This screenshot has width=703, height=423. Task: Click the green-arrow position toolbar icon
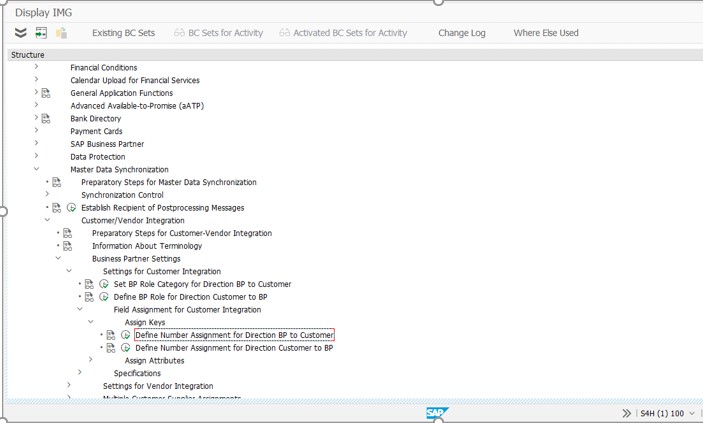pyautogui.click(x=41, y=33)
